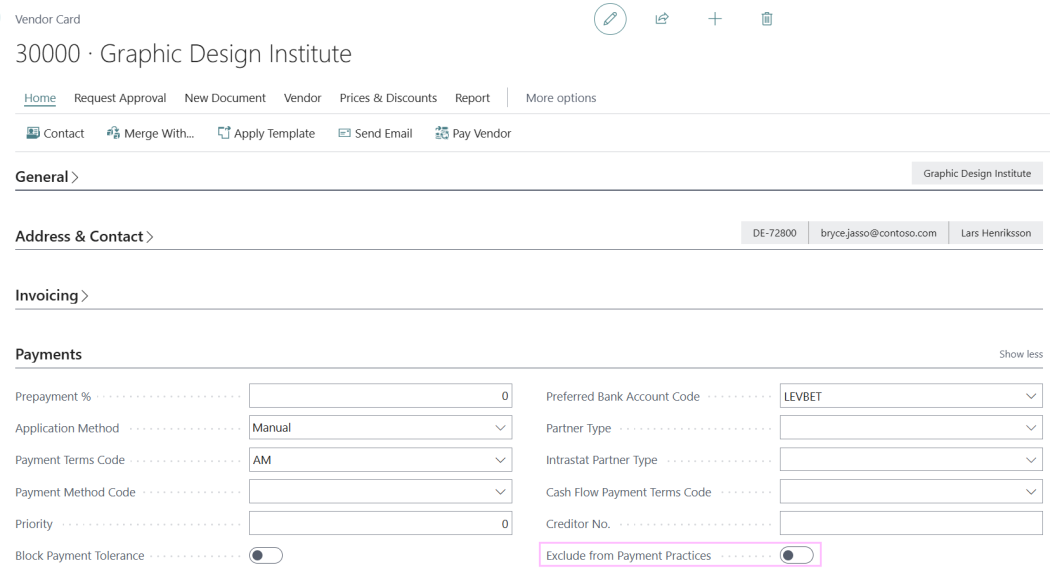Screen dimensions: 1050x568
Task: Open Cash Flow Payment Terms Code dropdown
Action: click(x=1031, y=492)
